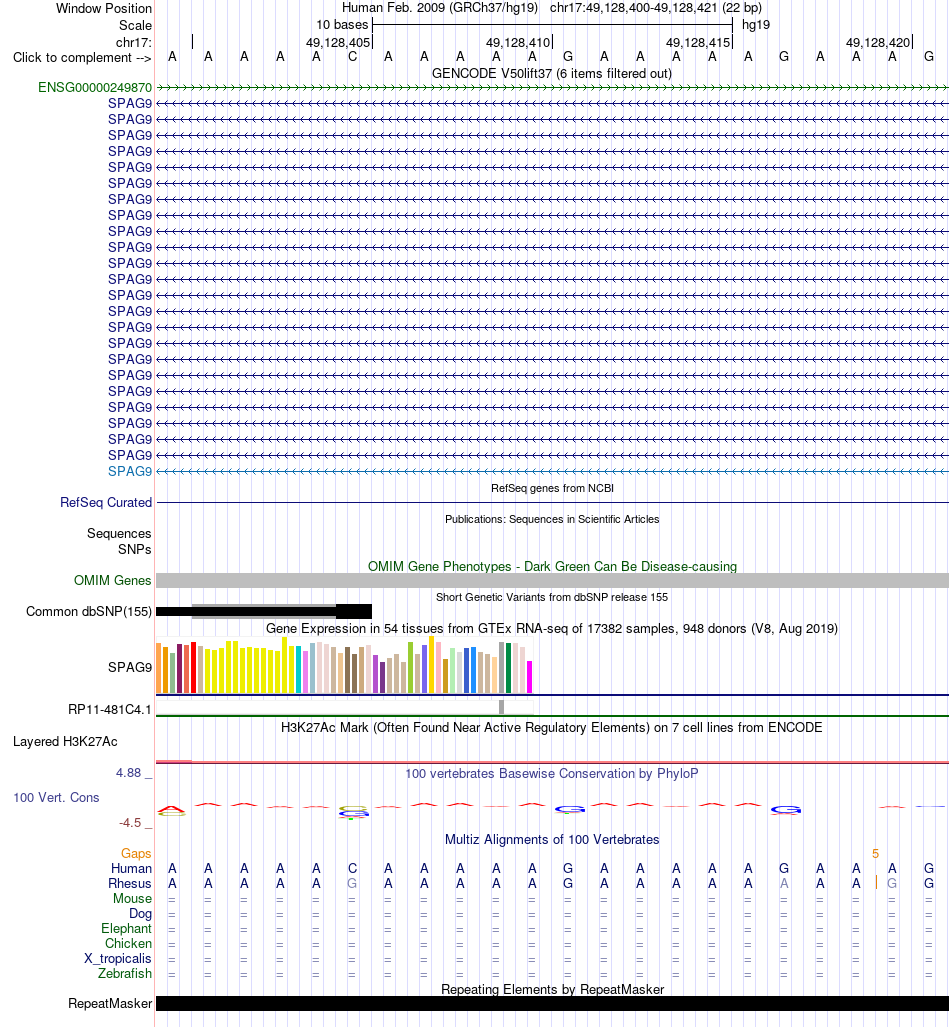
Task: Click 'Publications: Sequences in Scientific Articles' title
Action: point(552,519)
